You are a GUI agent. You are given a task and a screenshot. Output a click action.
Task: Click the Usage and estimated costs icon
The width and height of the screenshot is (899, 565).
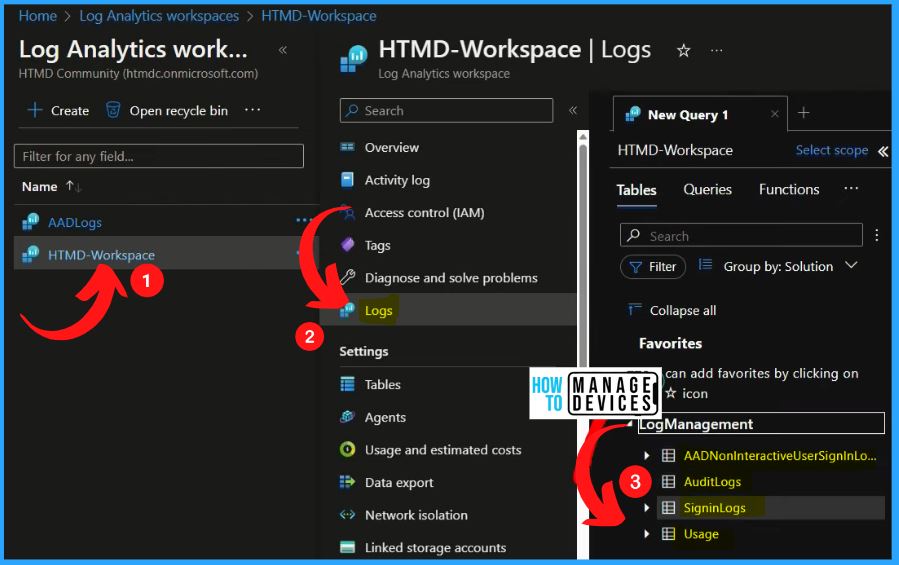tap(347, 449)
